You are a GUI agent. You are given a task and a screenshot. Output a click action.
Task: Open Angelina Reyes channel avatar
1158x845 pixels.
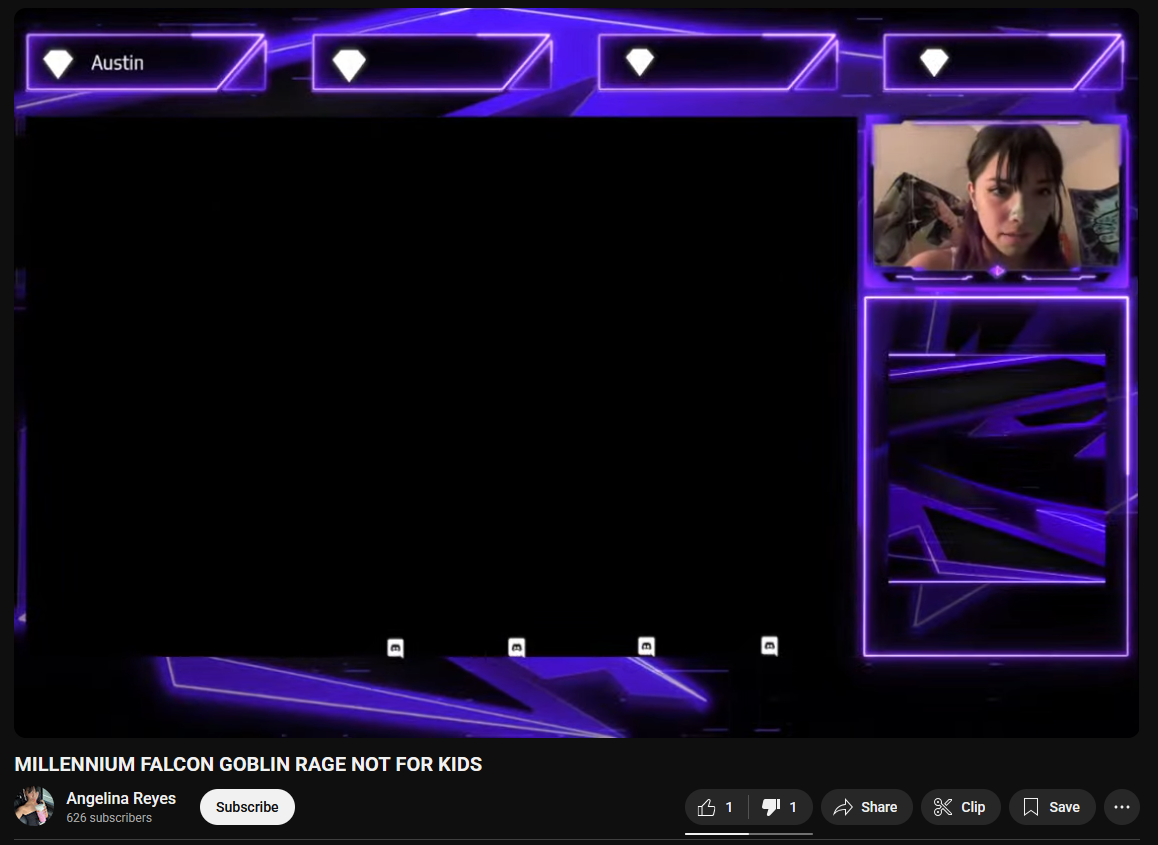coord(34,807)
